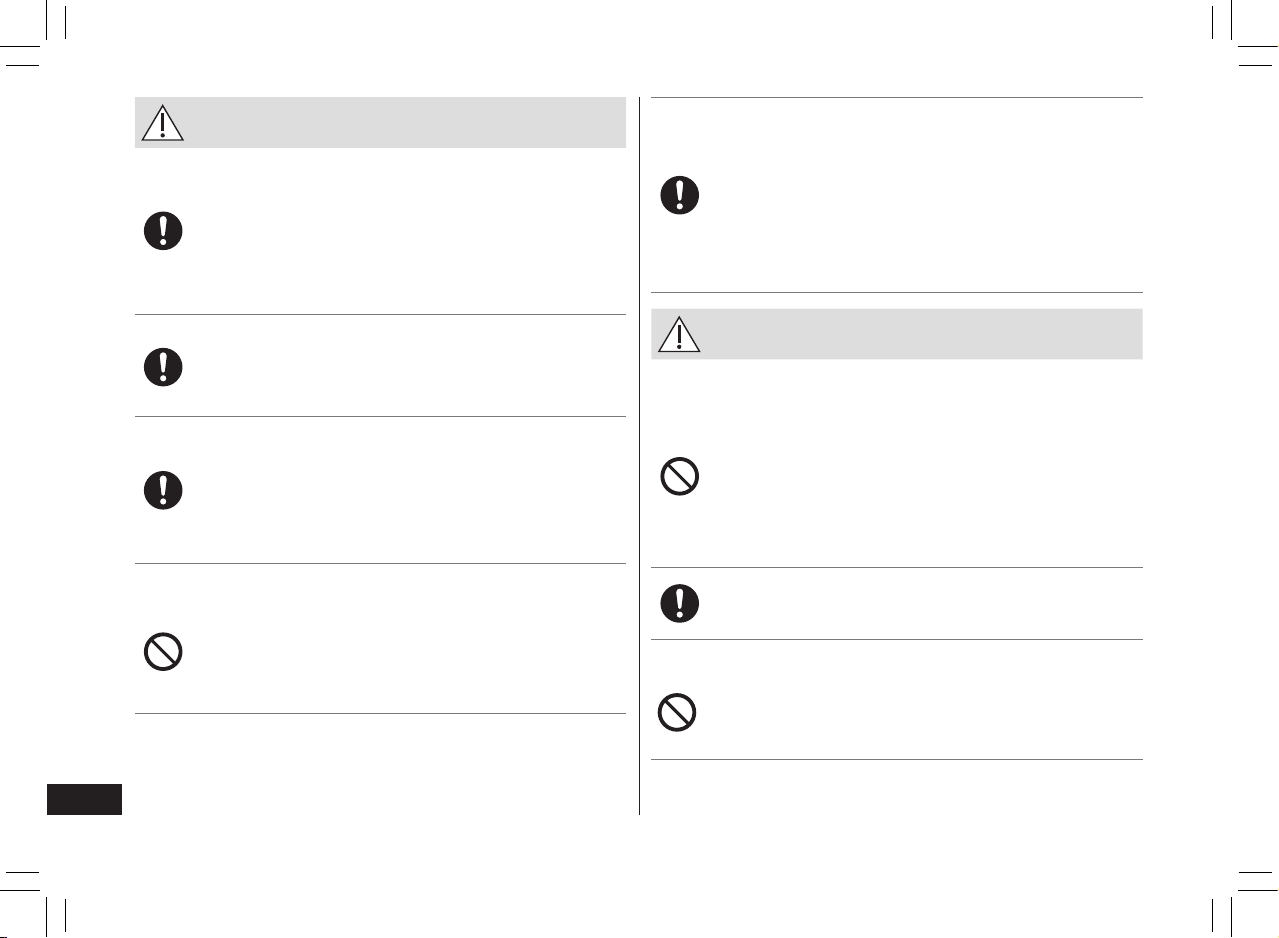
Task: Click the gray header bar in right column
Action: [897, 334]
